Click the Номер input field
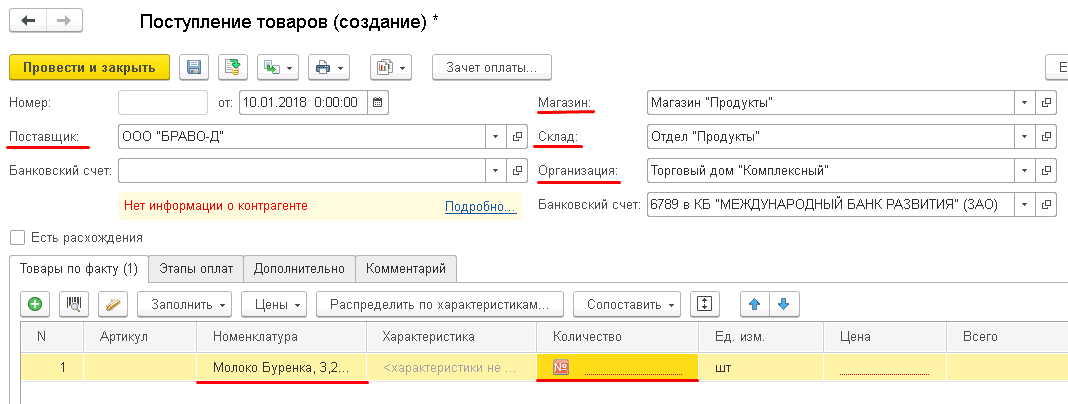The height and width of the screenshot is (404, 1068). click(163, 102)
